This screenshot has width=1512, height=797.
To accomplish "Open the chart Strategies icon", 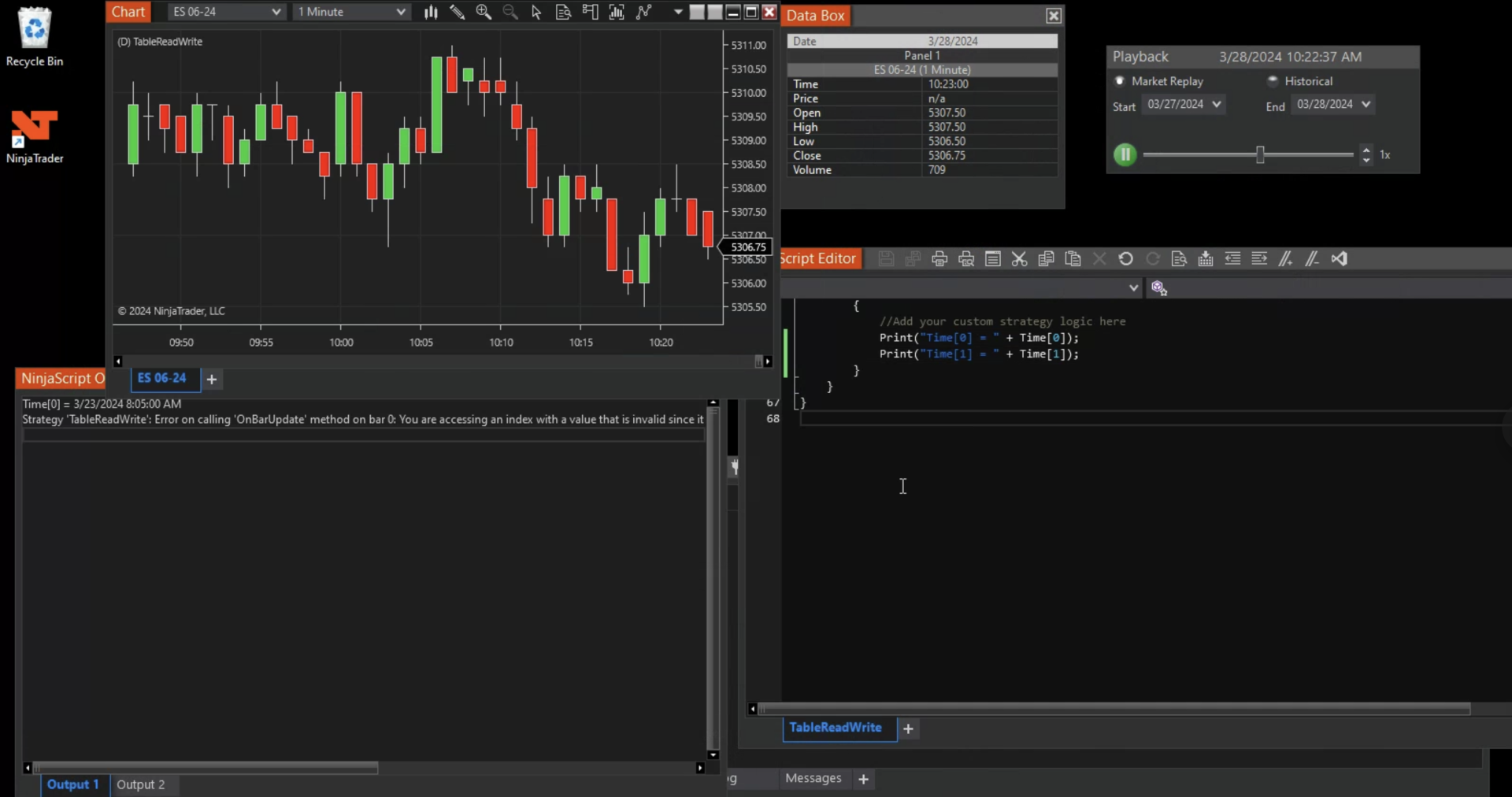I will coord(644,12).
